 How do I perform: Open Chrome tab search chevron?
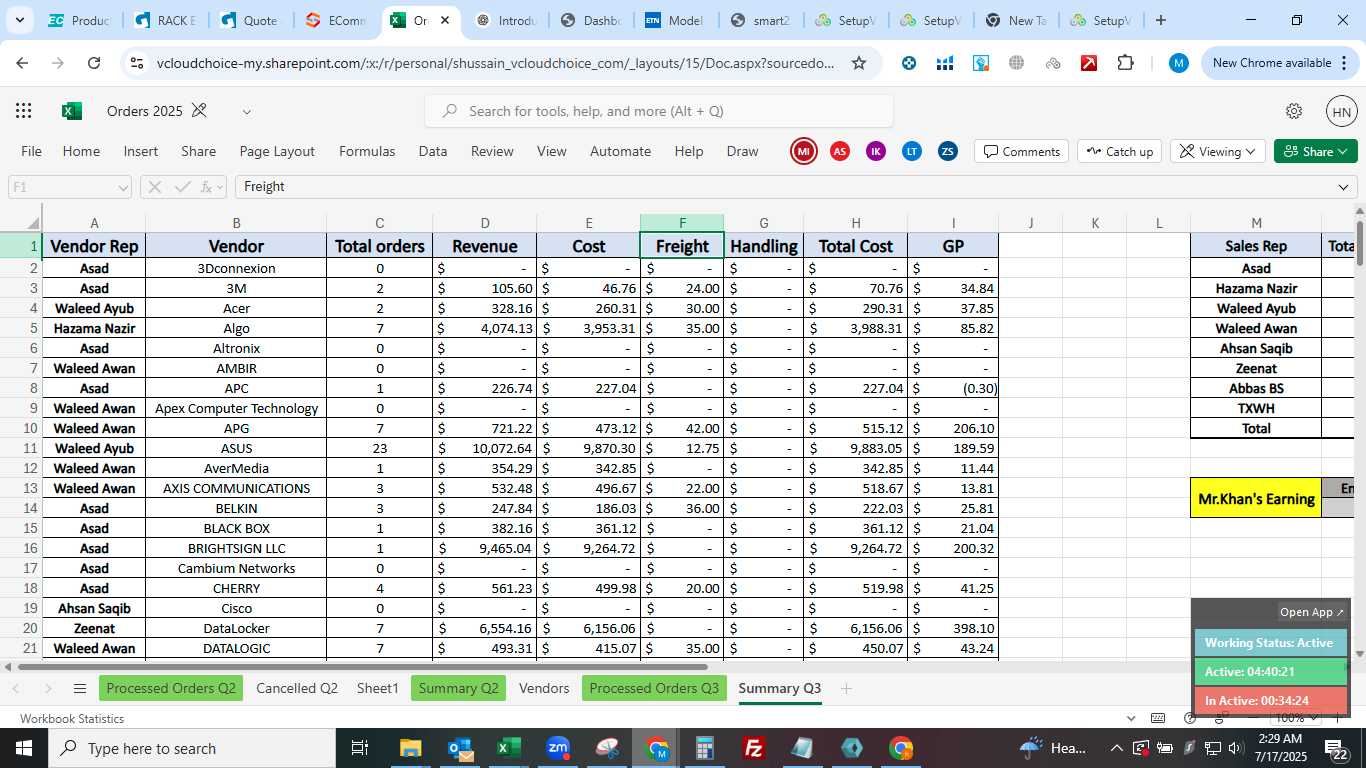(19, 20)
